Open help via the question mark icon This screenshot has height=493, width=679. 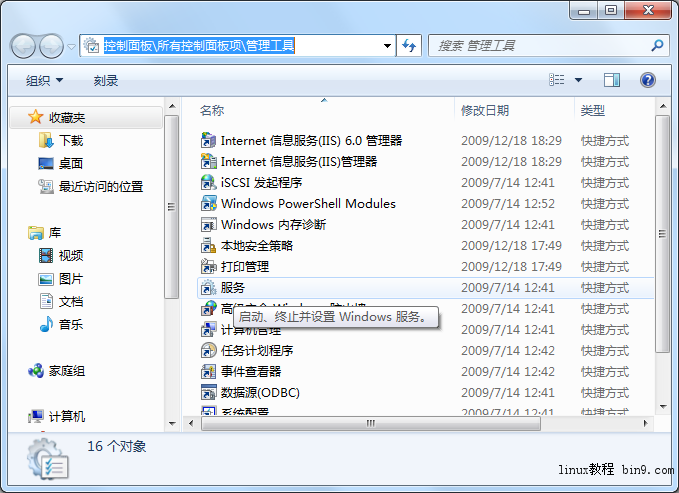647,80
